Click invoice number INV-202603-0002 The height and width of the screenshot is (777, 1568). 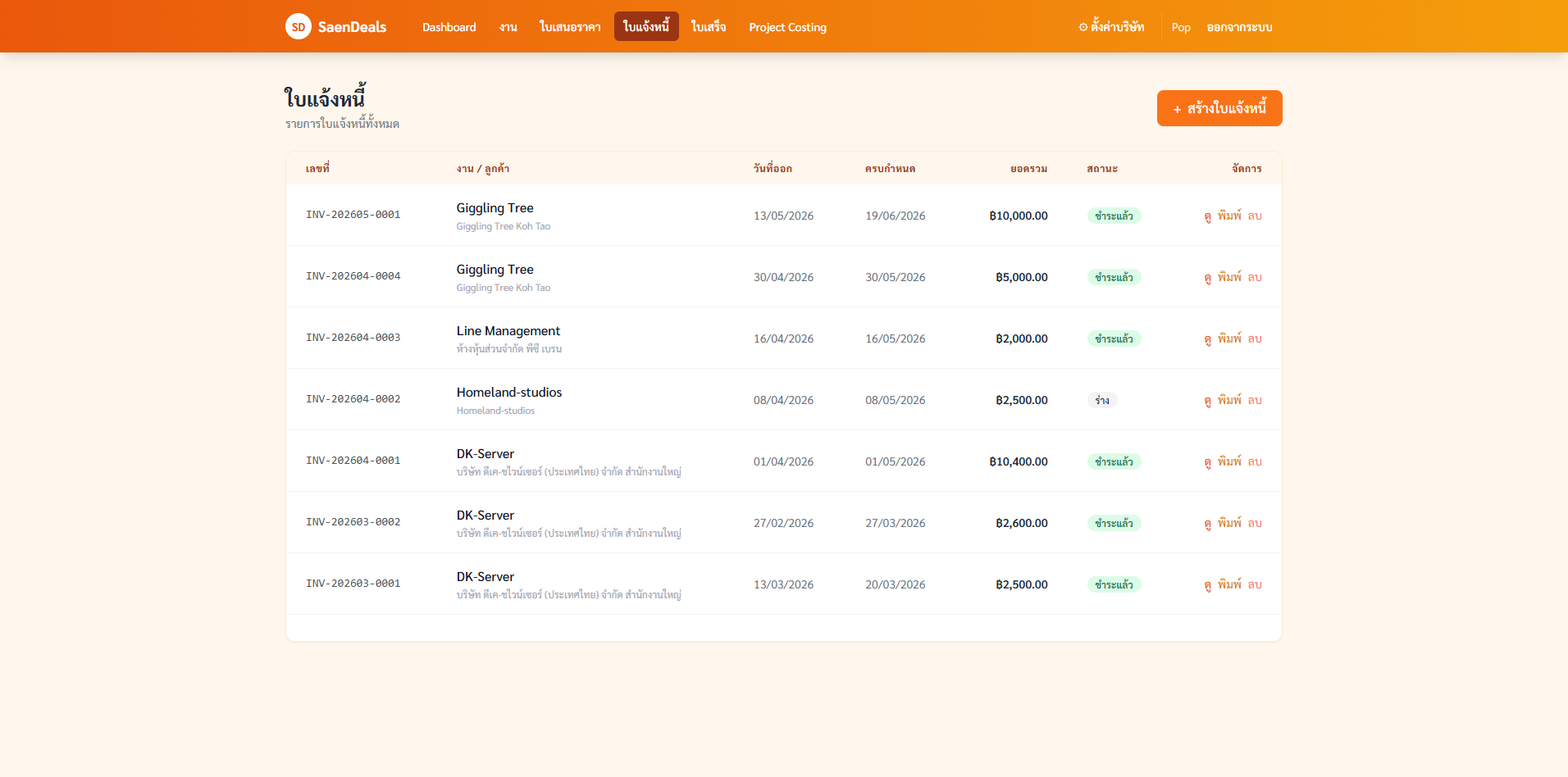[x=353, y=522]
